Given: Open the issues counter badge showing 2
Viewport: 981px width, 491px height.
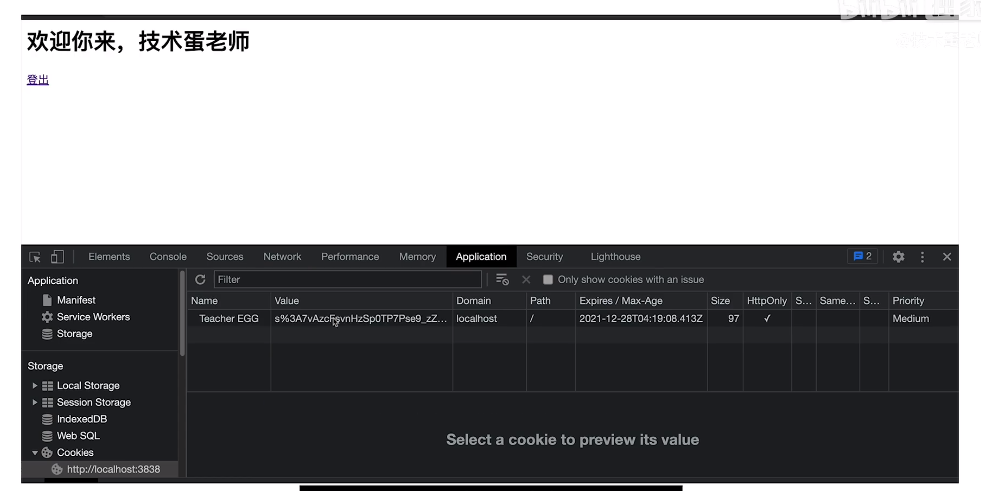Looking at the screenshot, I should (x=862, y=256).
